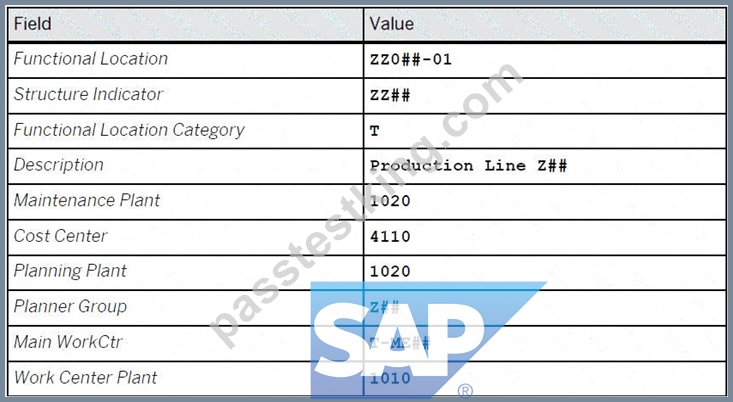Click the Main WorkCtr label
Screen dimensions: 733x402
(x=68, y=342)
